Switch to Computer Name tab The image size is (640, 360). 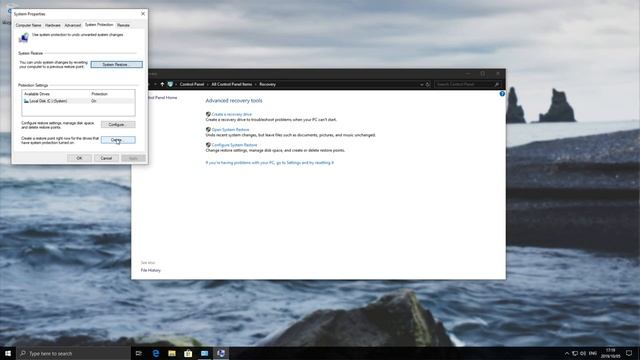28,25
